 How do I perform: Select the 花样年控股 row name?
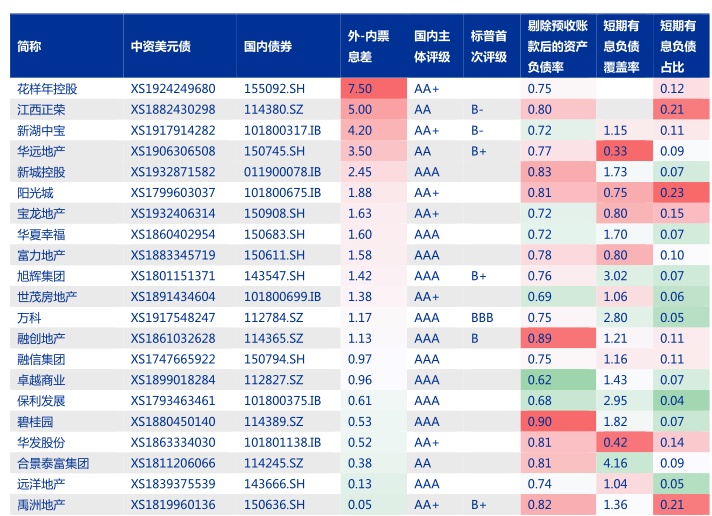(x=47, y=89)
